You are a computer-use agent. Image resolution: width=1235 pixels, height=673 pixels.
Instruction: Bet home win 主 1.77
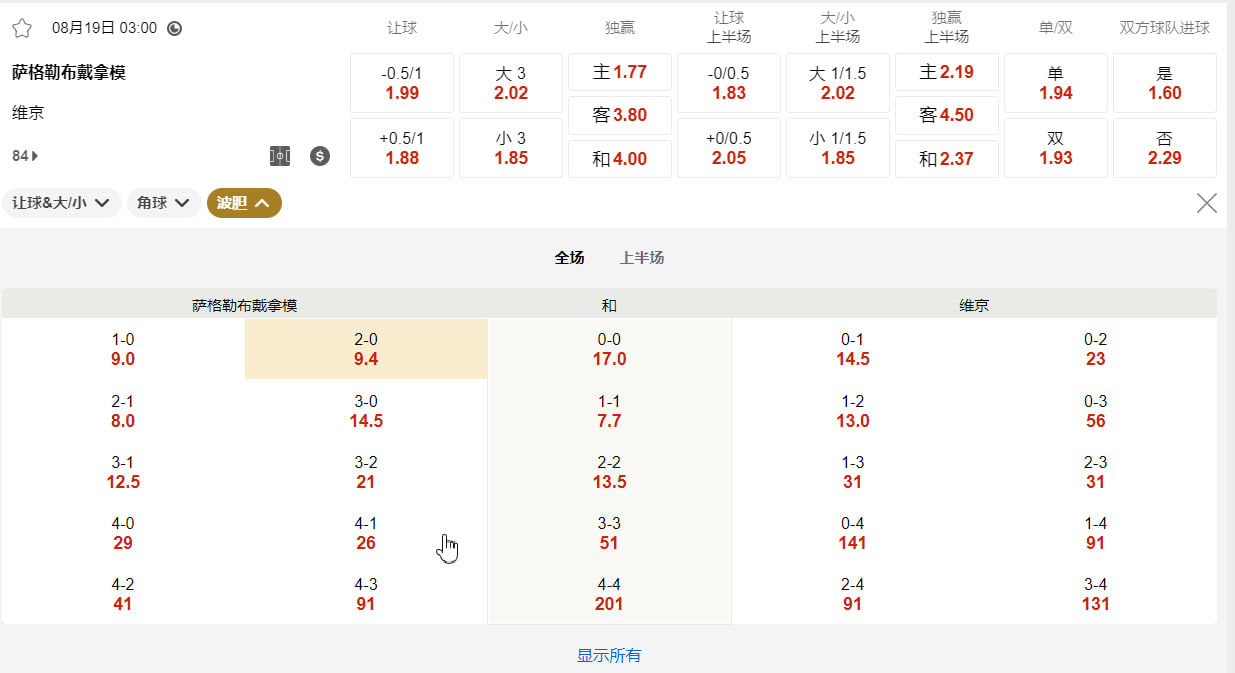(x=620, y=72)
